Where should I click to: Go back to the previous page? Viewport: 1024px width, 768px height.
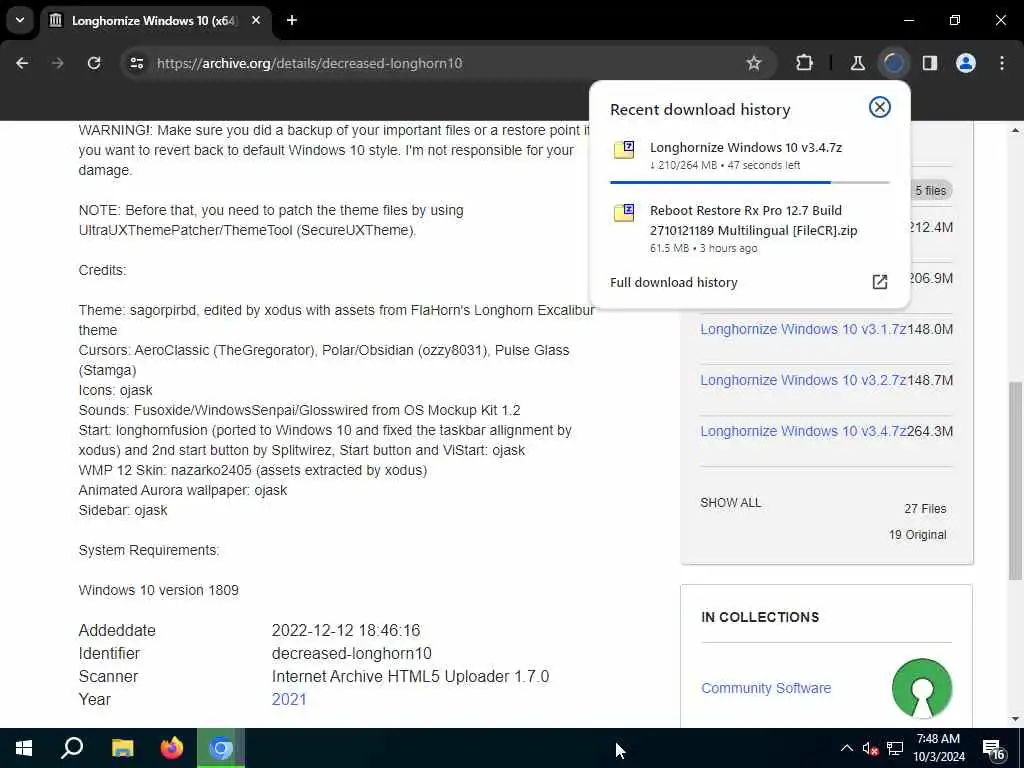(x=22, y=63)
